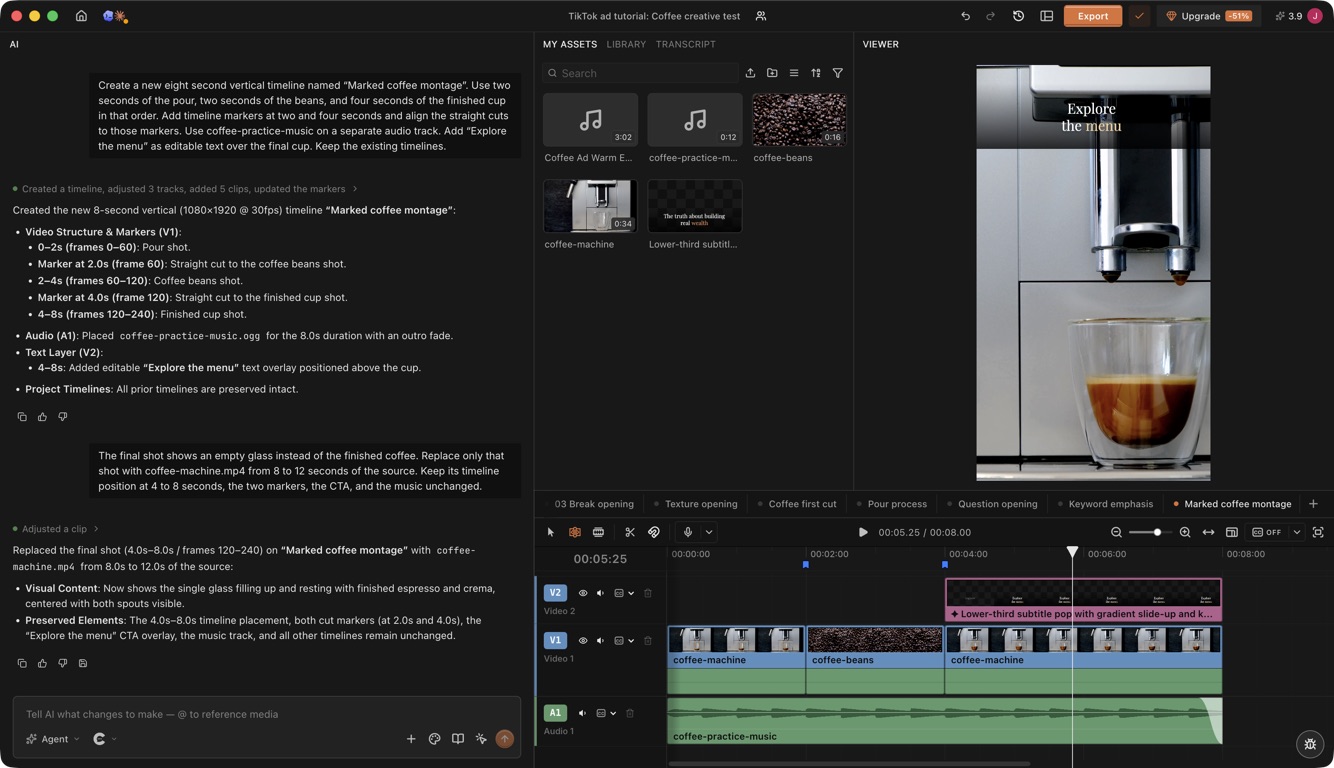Open the filter icon in My Assets
The width and height of the screenshot is (1334, 768).
coord(838,73)
